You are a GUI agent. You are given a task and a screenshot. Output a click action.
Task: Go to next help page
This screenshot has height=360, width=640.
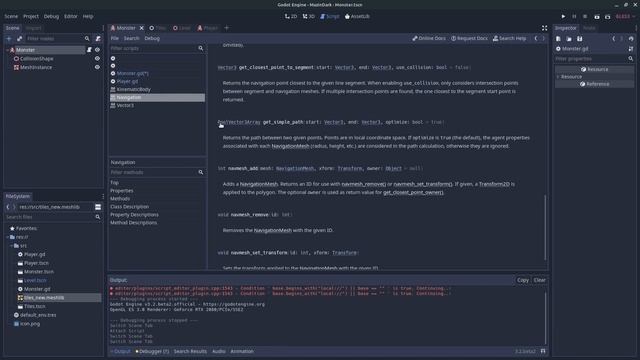click(543, 38)
